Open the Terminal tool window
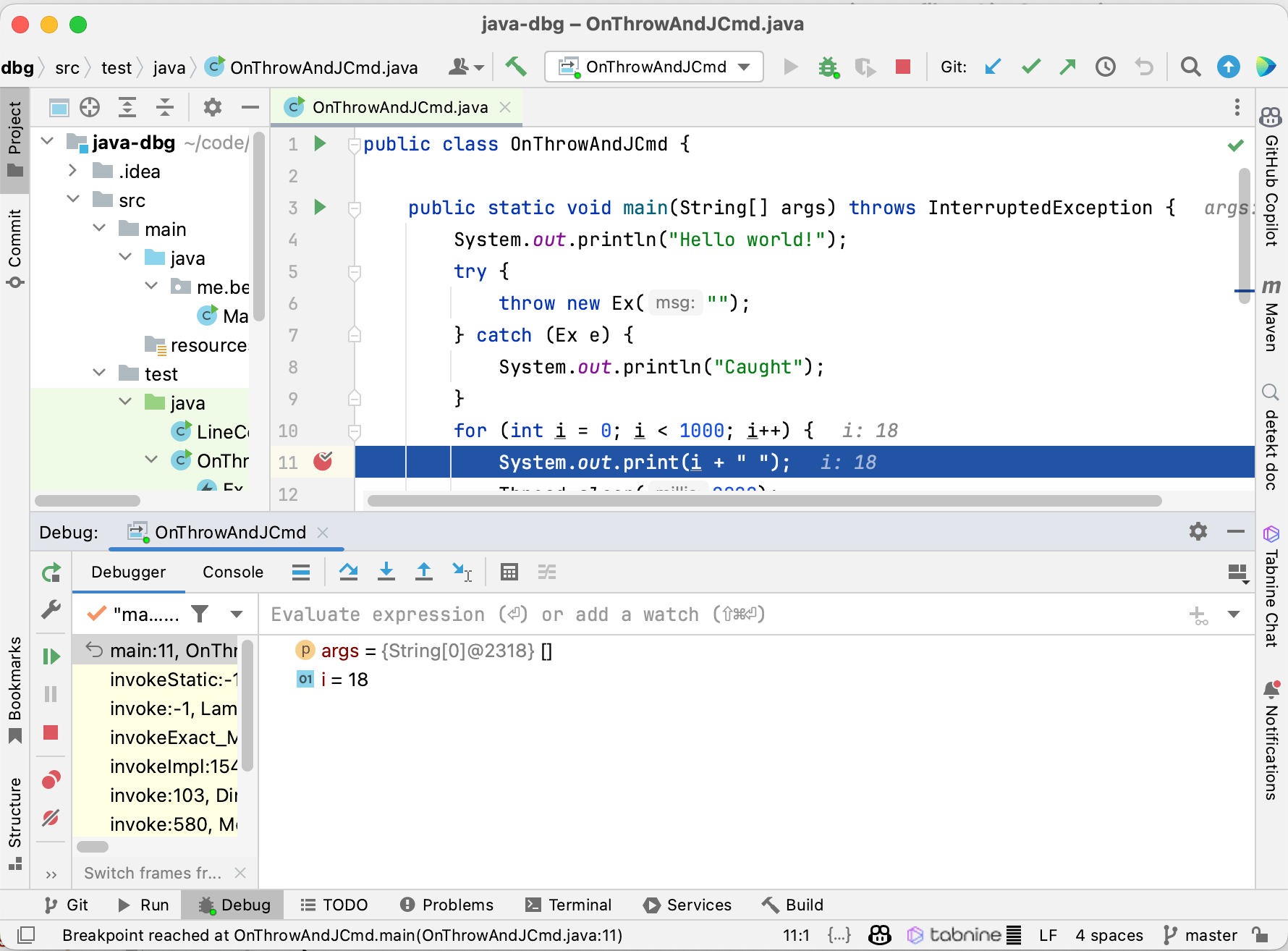Viewport: 1288px width, 951px height. pos(569,905)
